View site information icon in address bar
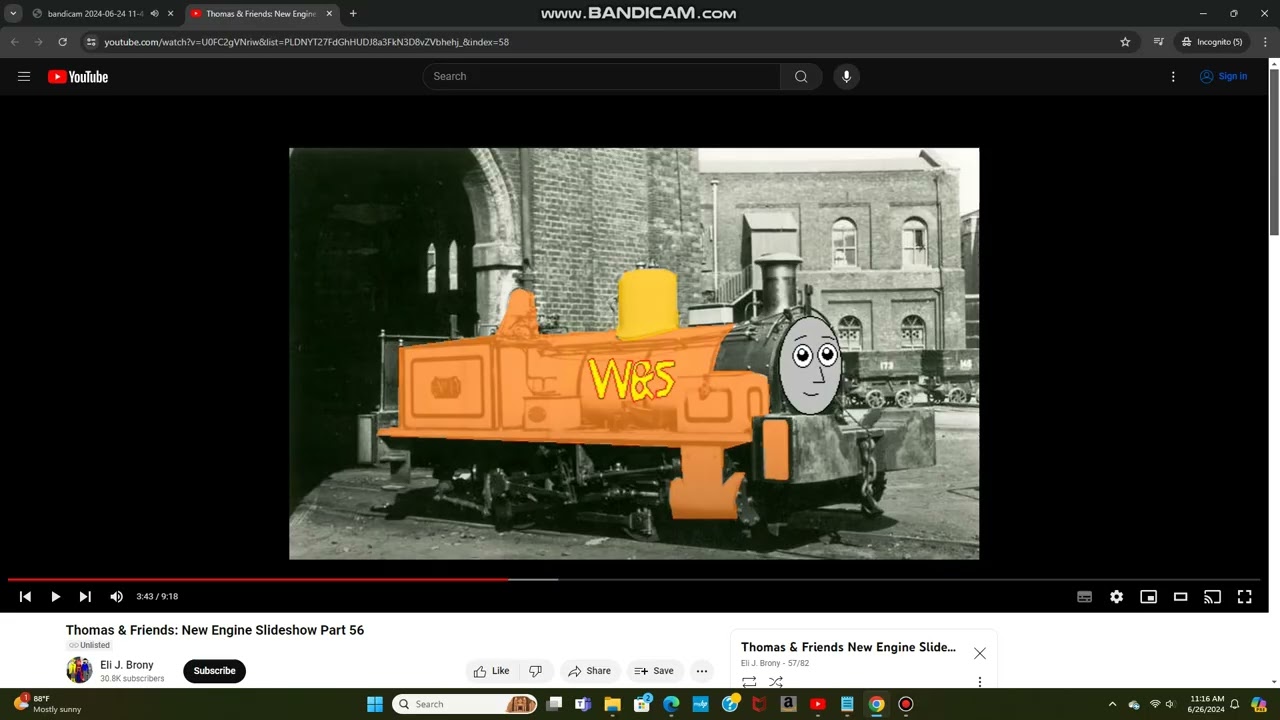 point(91,42)
